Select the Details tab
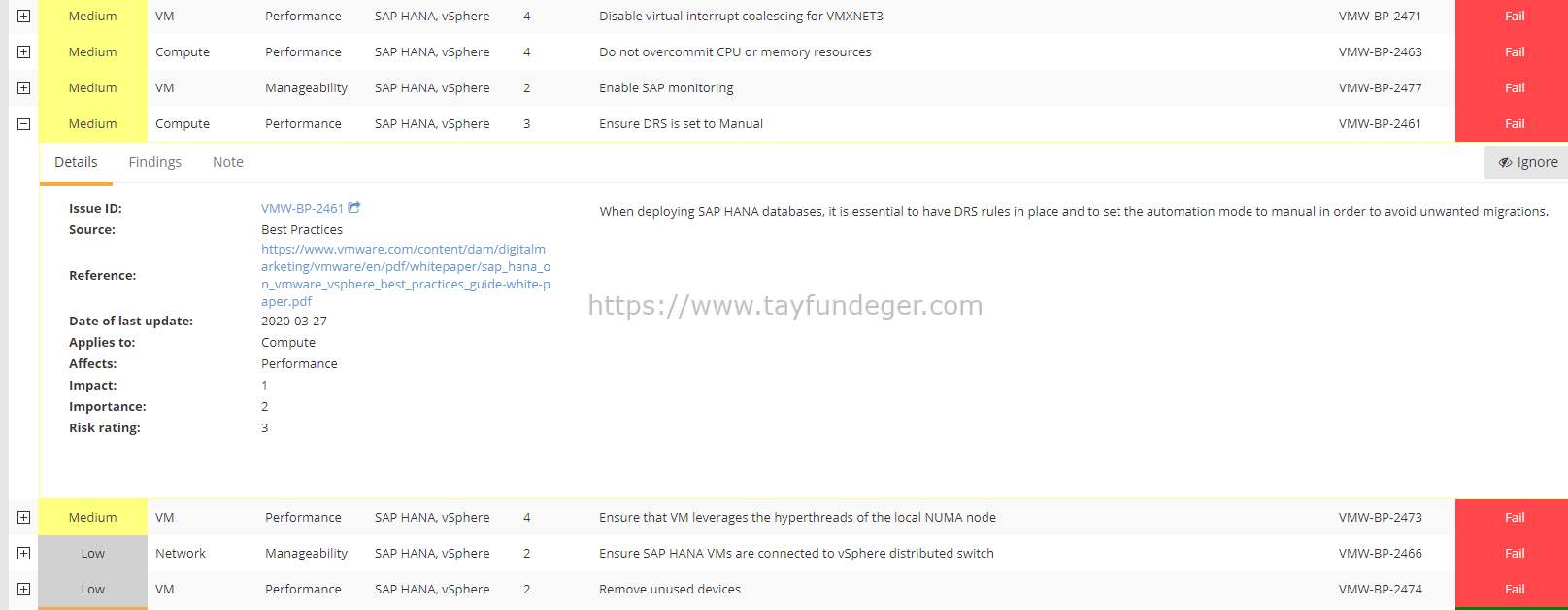This screenshot has width=1568, height=610. [x=76, y=162]
